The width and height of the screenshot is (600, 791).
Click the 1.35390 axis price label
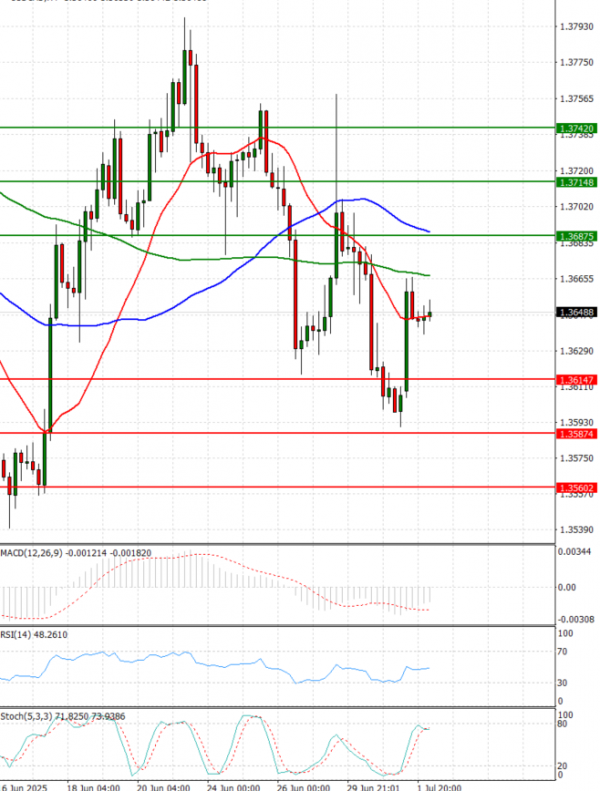point(577,530)
